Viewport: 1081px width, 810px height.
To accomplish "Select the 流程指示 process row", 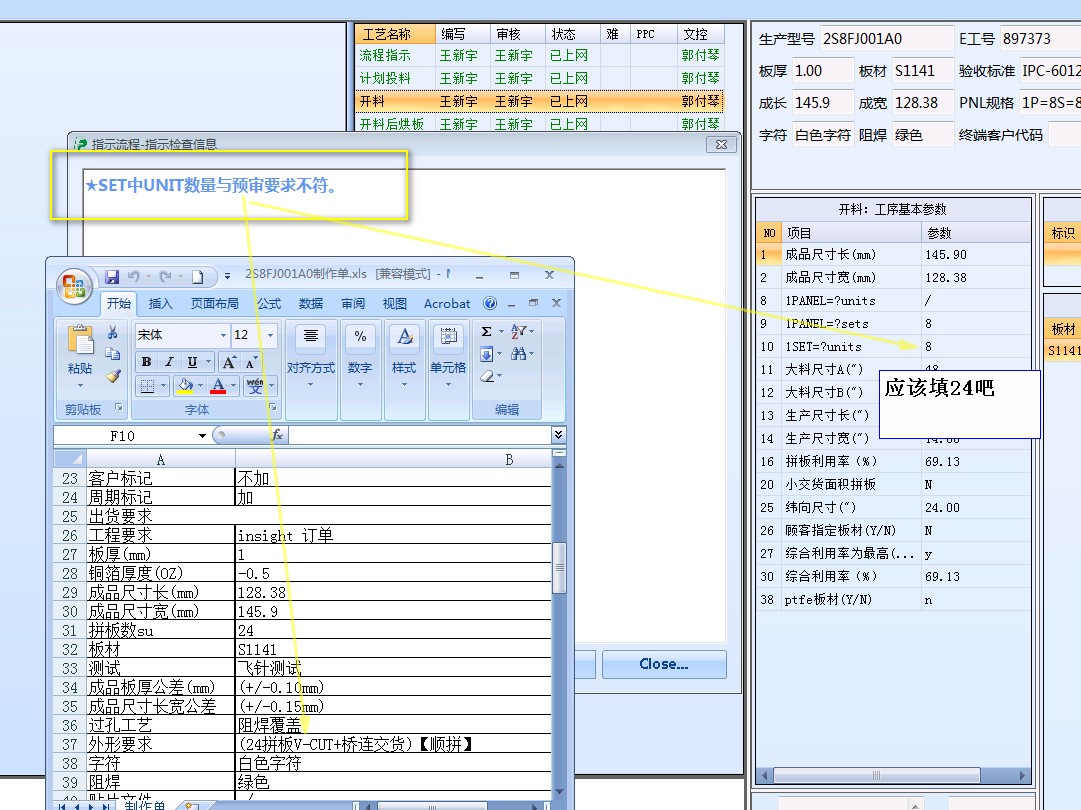I will click(539, 55).
